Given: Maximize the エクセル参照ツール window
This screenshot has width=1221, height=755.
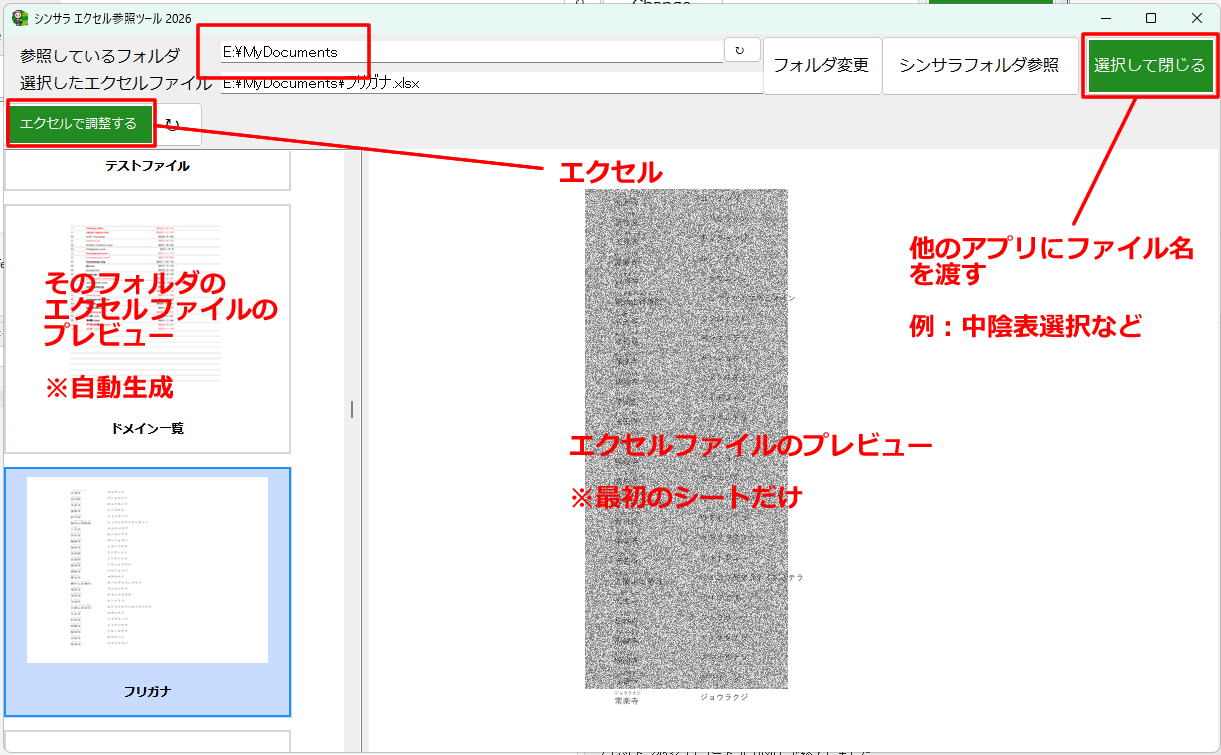Looking at the screenshot, I should click(1151, 18).
